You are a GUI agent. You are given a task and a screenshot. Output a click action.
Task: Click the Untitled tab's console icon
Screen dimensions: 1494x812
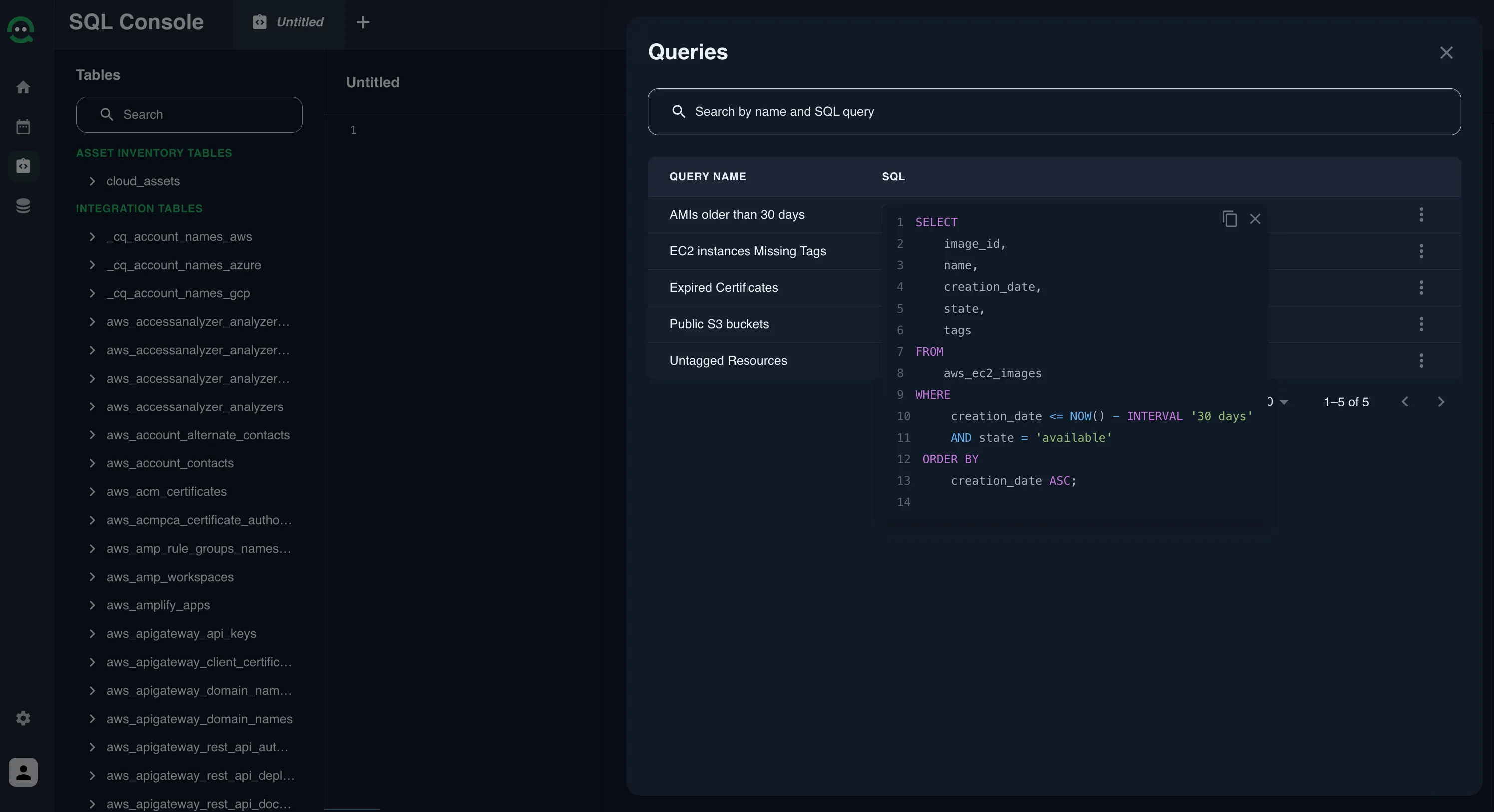(x=260, y=22)
